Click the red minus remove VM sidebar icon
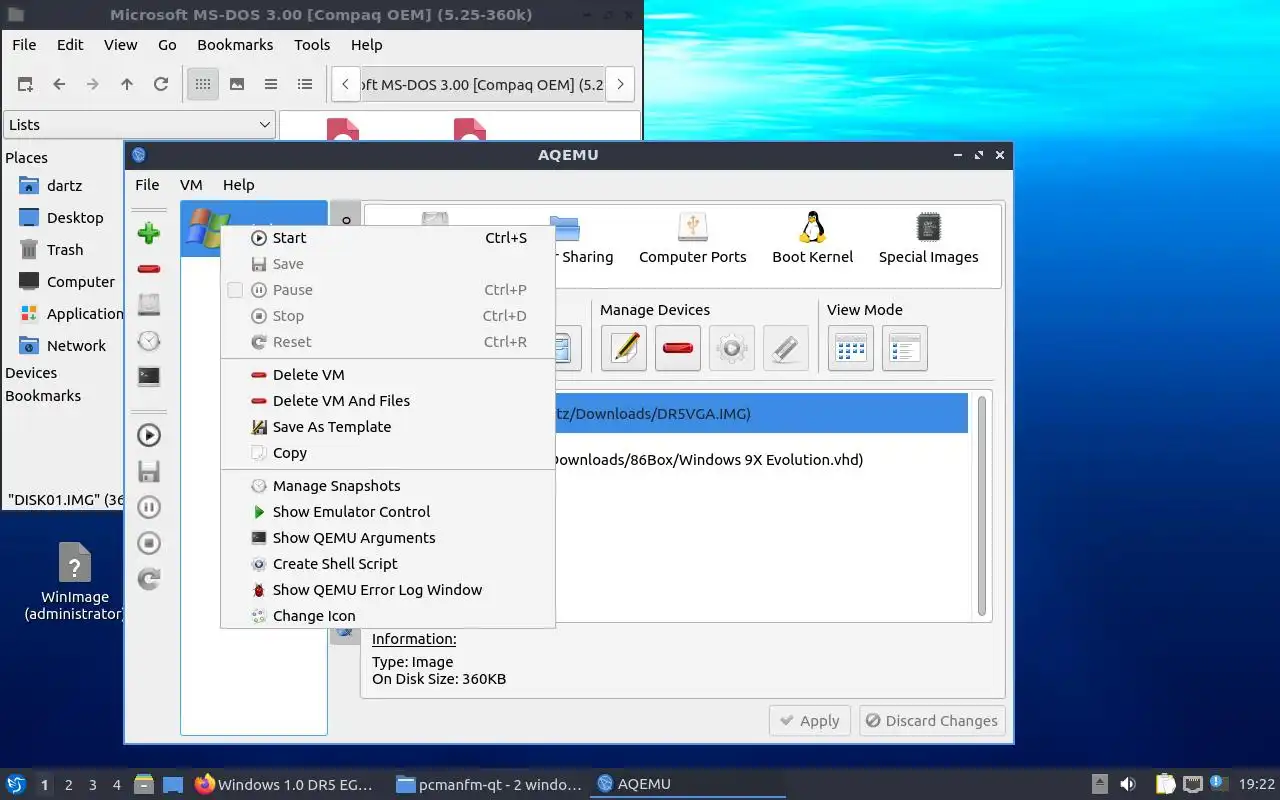The height and width of the screenshot is (800, 1280). (x=149, y=269)
